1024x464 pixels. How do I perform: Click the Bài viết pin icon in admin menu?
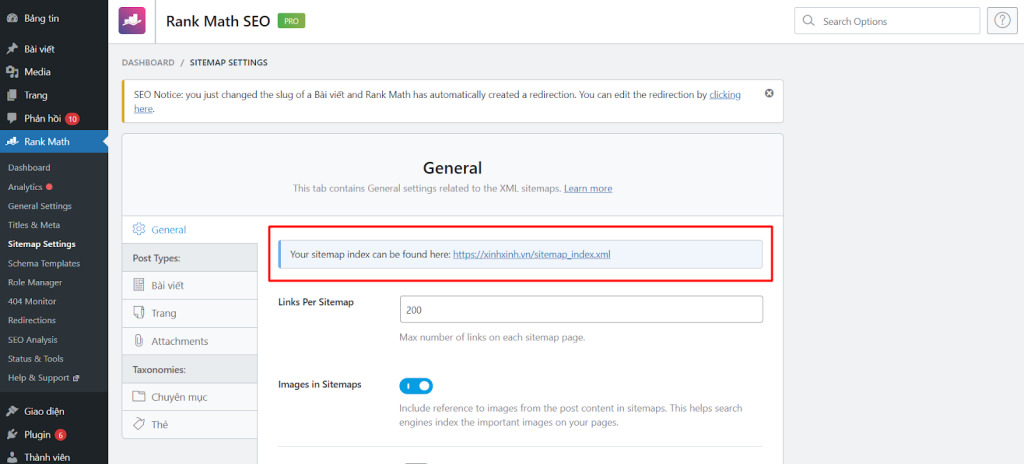coord(12,49)
